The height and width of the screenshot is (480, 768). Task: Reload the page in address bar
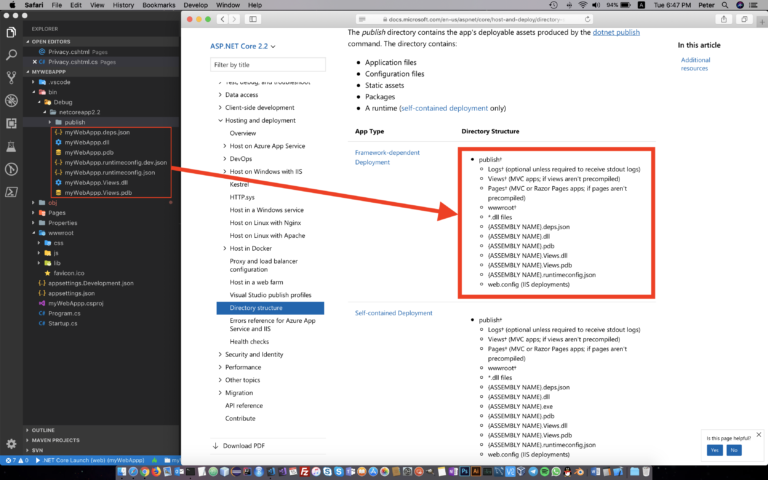point(587,19)
